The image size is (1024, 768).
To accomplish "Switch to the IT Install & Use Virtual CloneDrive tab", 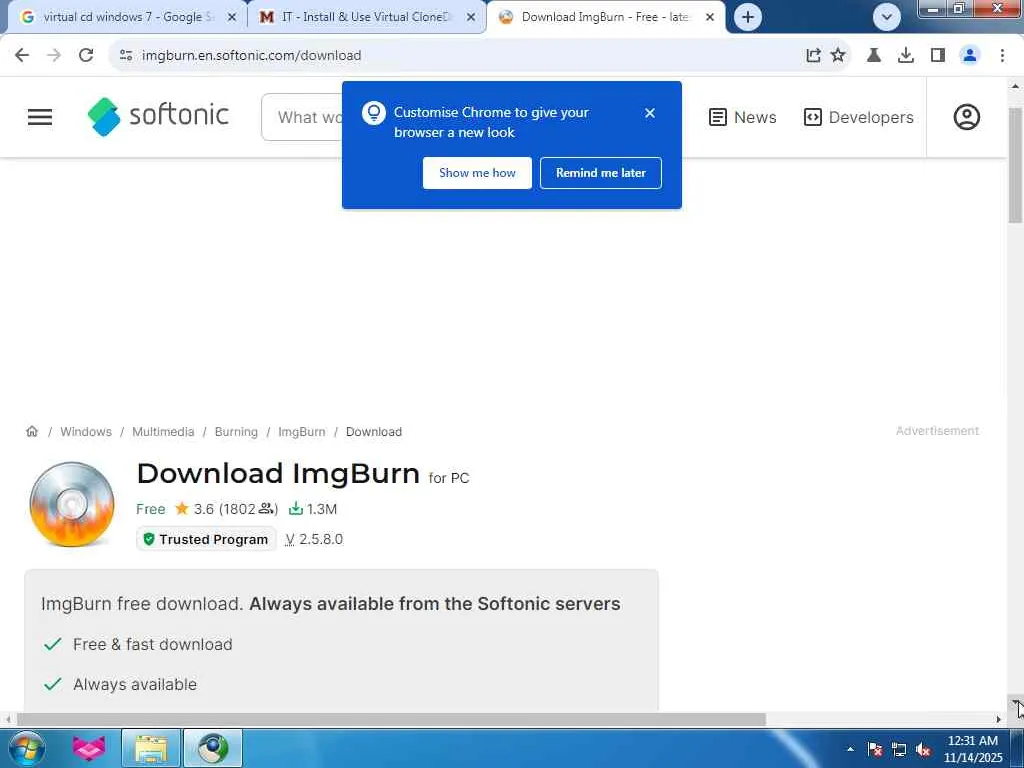I will pos(366,18).
